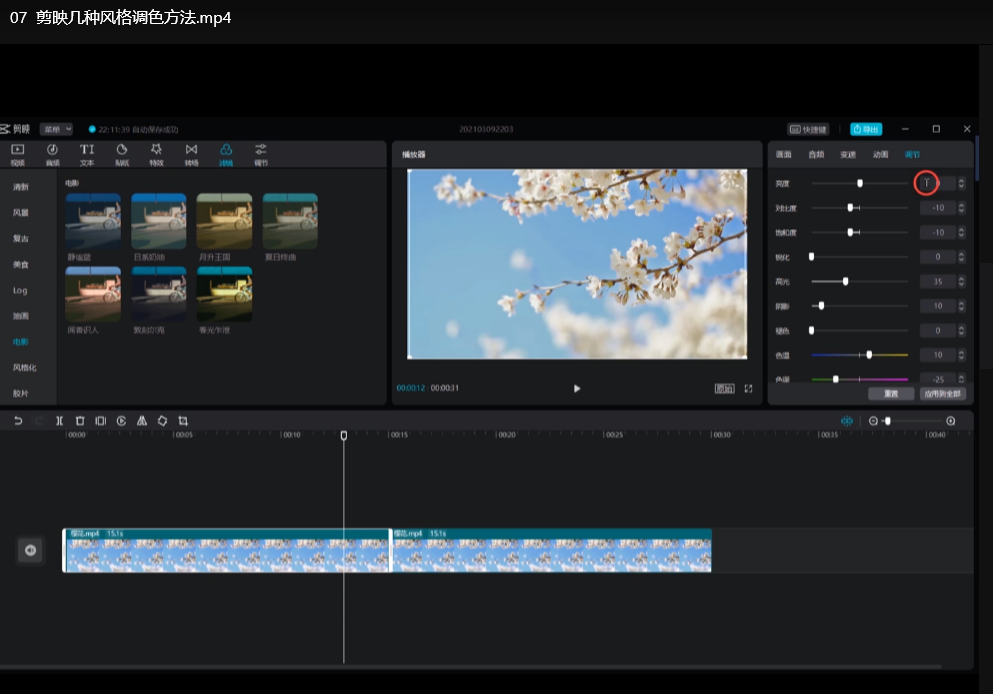Screen dimensions: 993x694
Task: Switch to the 变速 speed tab
Action: pyautogui.click(x=848, y=155)
